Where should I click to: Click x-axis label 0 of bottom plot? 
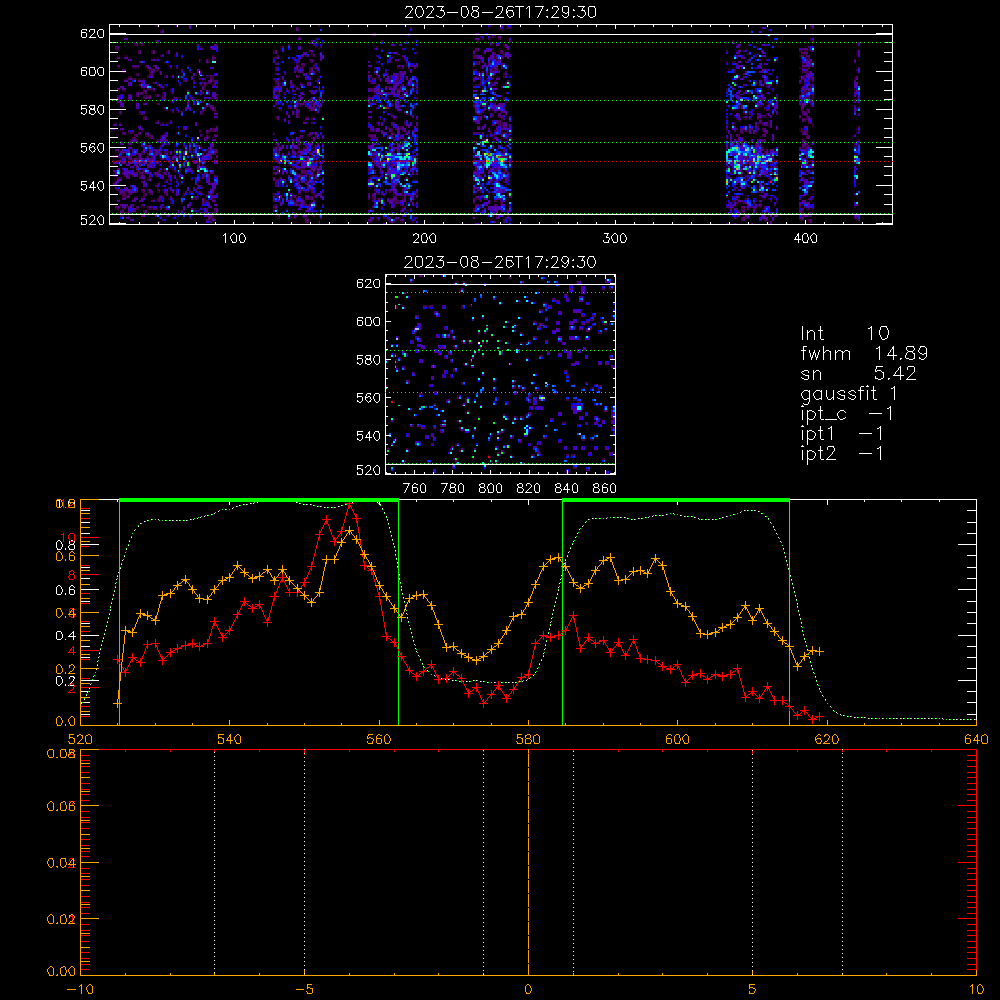[528, 989]
